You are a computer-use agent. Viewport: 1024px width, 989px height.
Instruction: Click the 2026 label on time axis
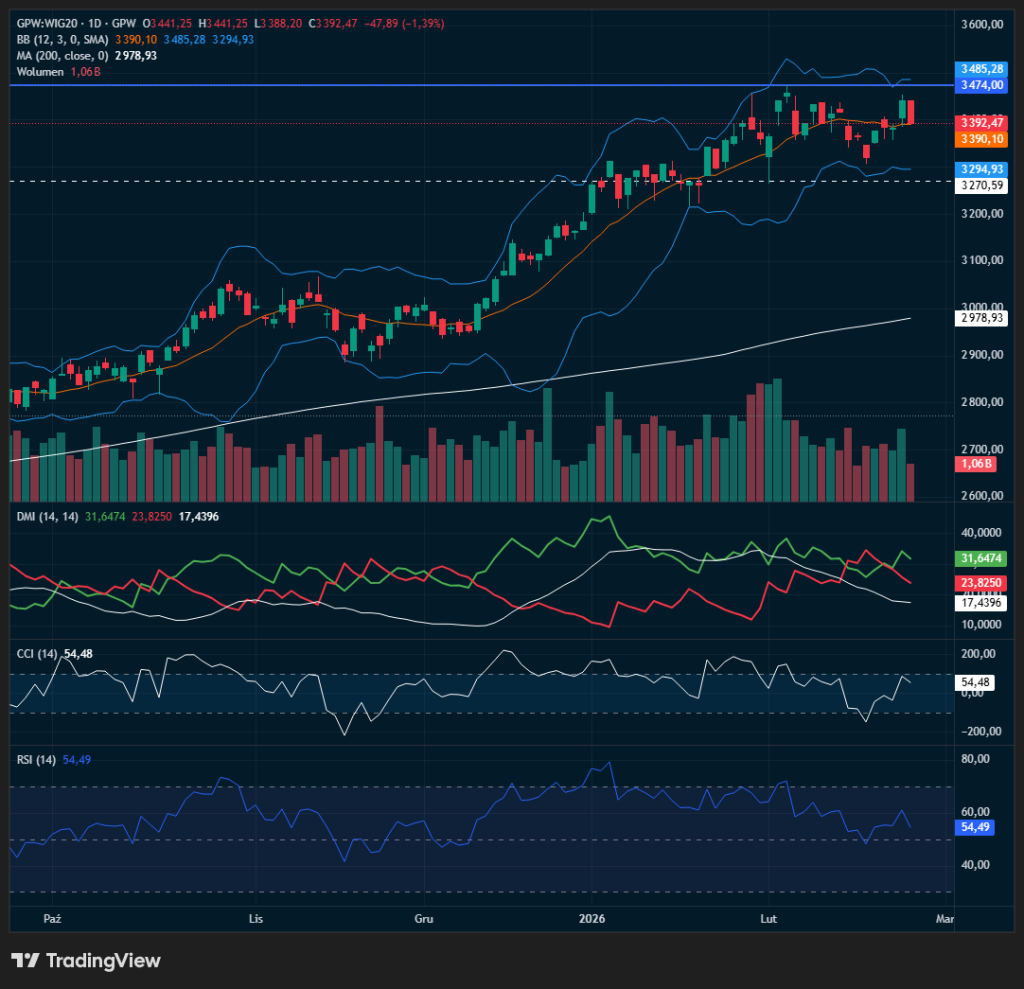[x=593, y=916]
